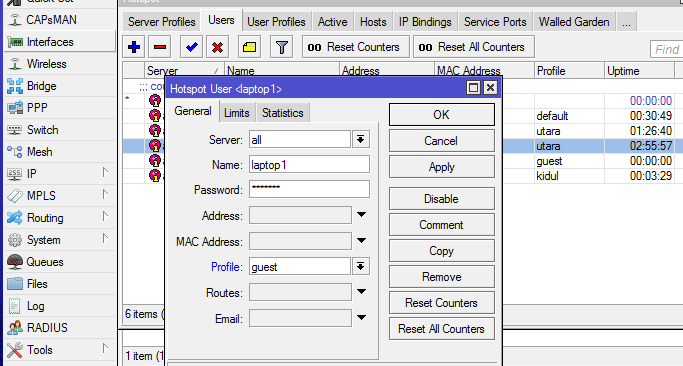683x366 pixels.
Task: Expand the Tools submenu
Action: pos(105,349)
